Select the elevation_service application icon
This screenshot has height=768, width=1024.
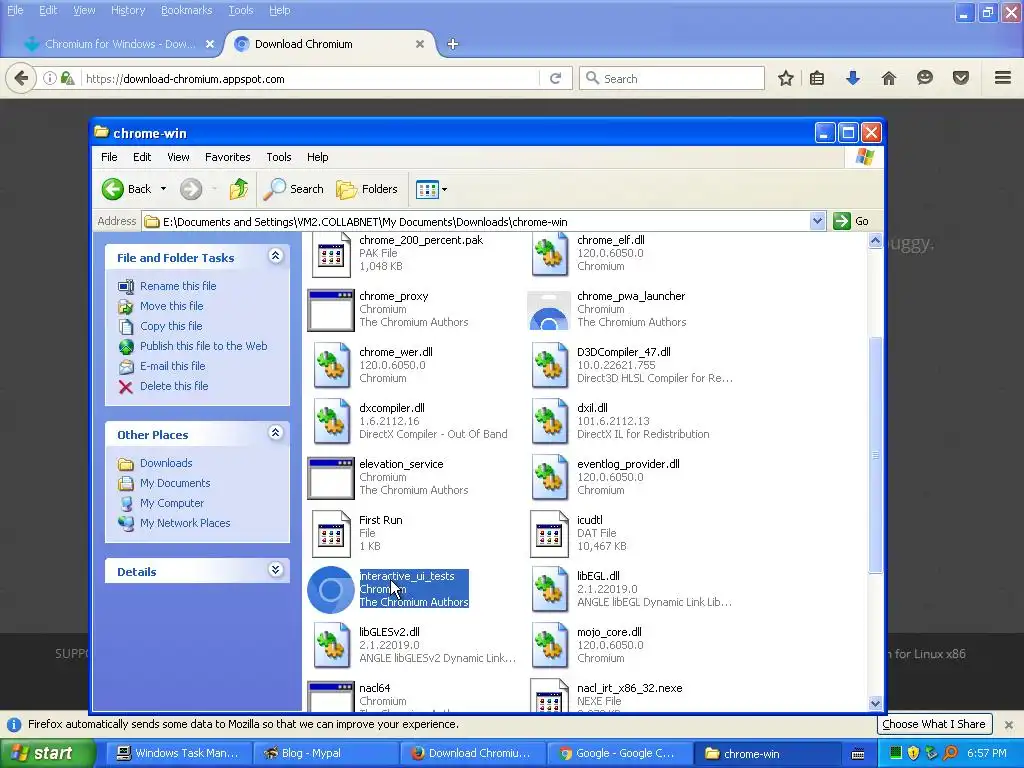pyautogui.click(x=331, y=478)
